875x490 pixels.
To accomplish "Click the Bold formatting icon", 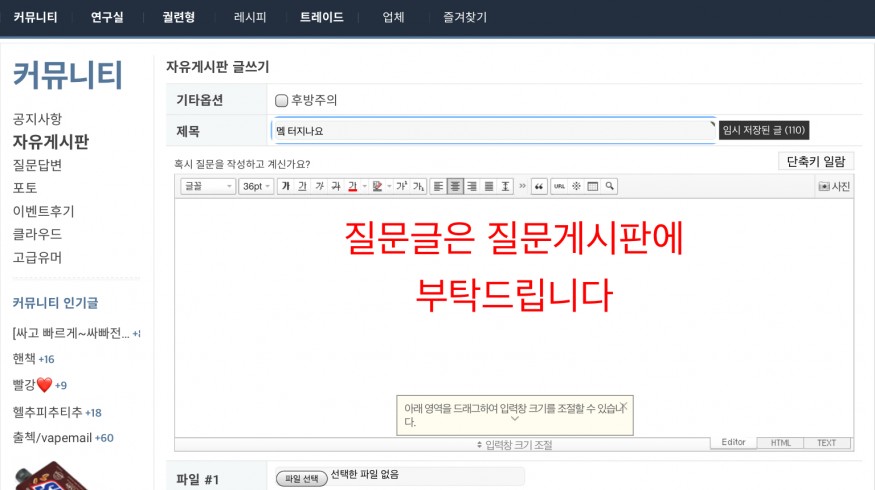I will (x=286, y=186).
